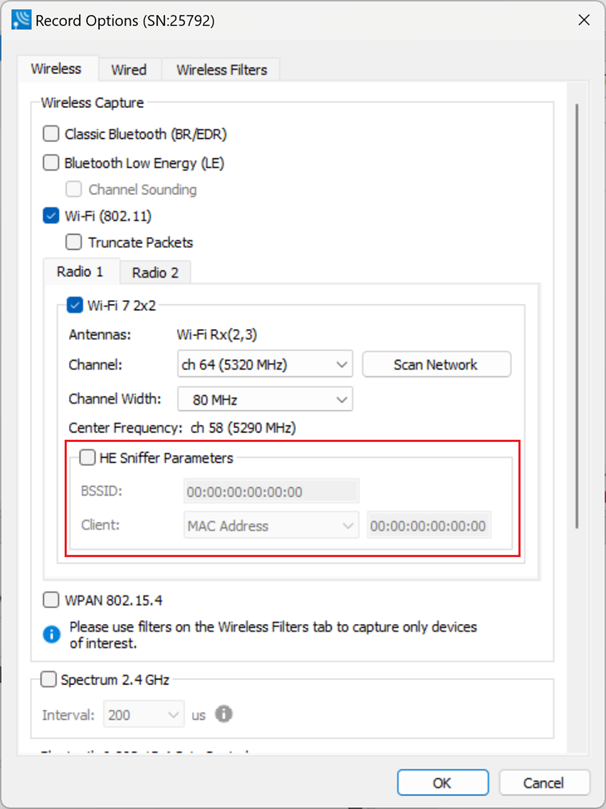
Task: Select the Radio 1 tab
Action: [80, 271]
